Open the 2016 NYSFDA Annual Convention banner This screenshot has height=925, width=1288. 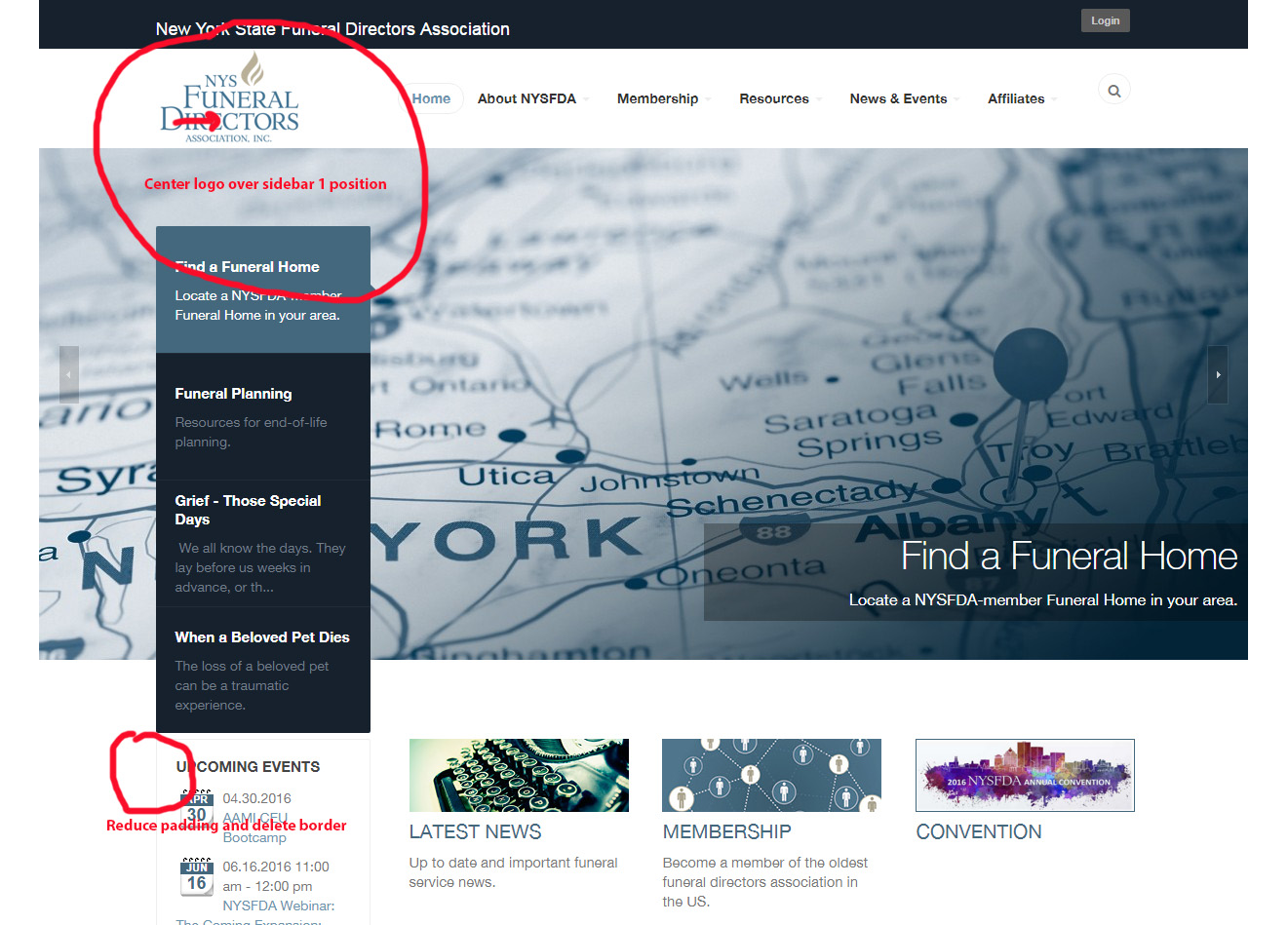(x=1025, y=775)
